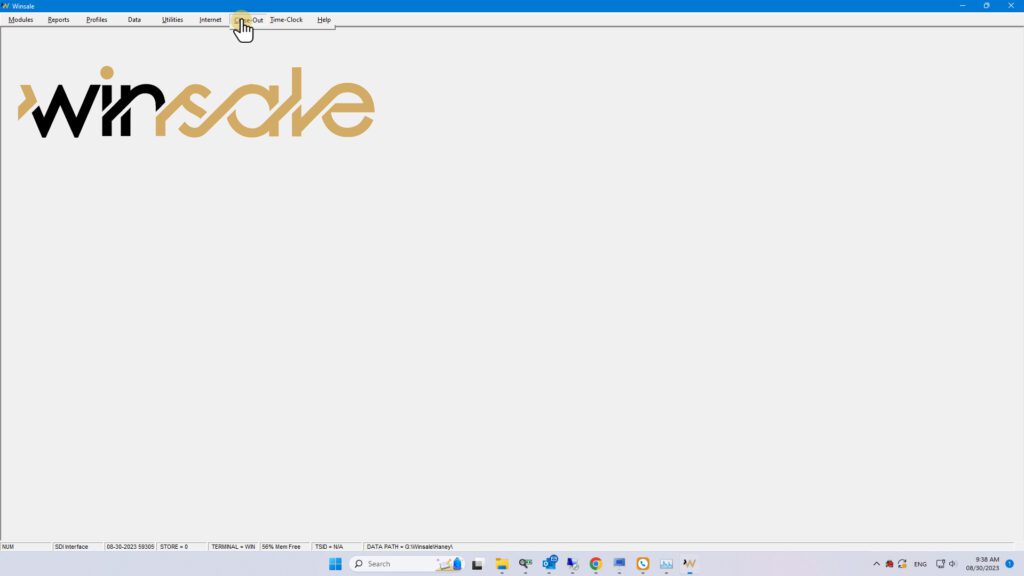The image size is (1024, 576).
Task: Open the orange phone app in the taskbar
Action: pos(643,564)
